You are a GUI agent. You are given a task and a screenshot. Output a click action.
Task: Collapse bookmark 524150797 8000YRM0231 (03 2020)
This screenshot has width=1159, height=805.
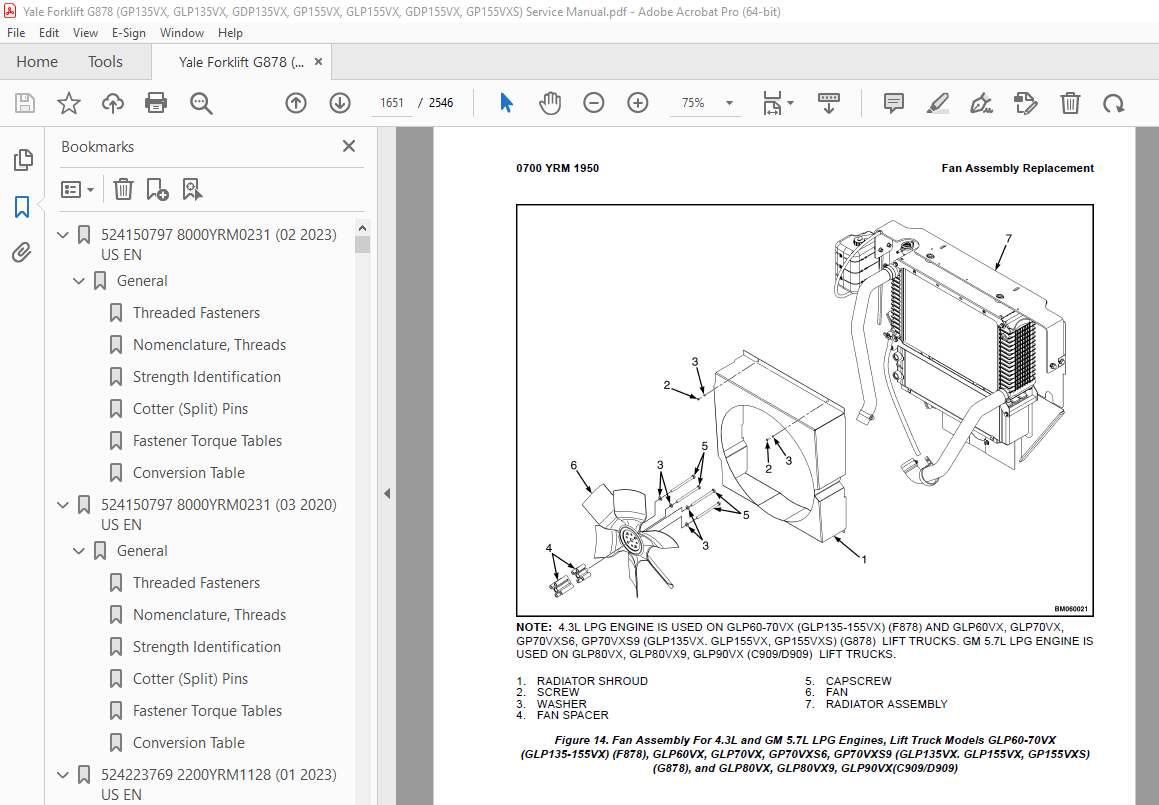[x=63, y=505]
